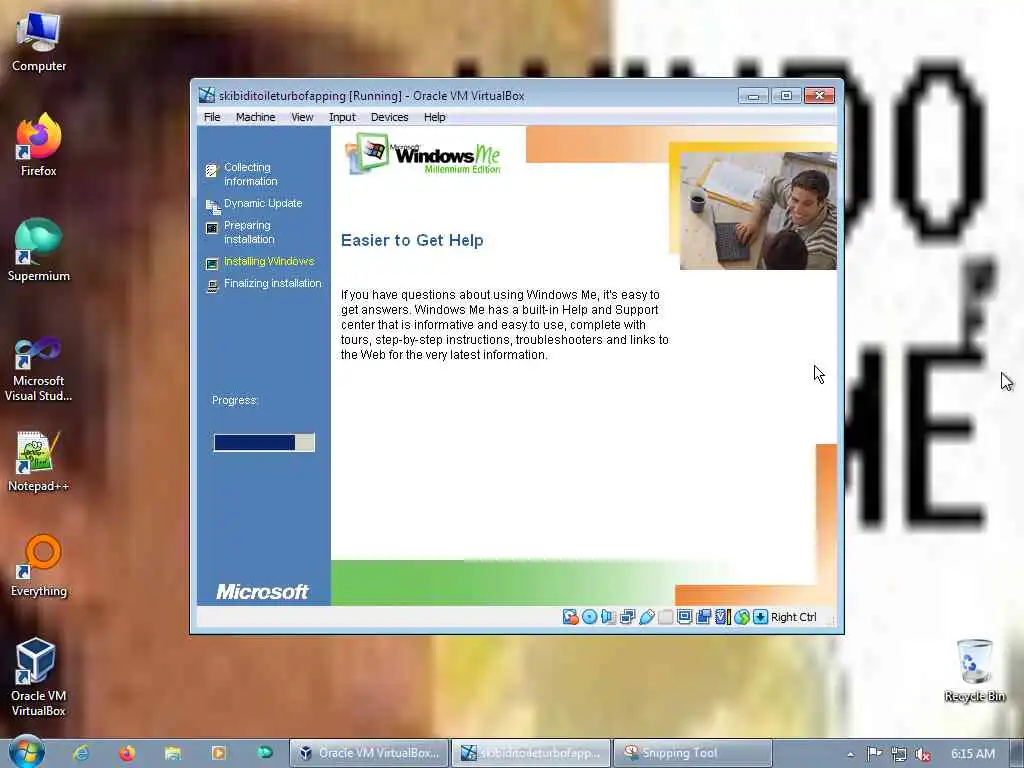Switch to Oracle VM VirtualBox Manager taskbar button
Screen dimensions: 1024x768
click(370, 753)
